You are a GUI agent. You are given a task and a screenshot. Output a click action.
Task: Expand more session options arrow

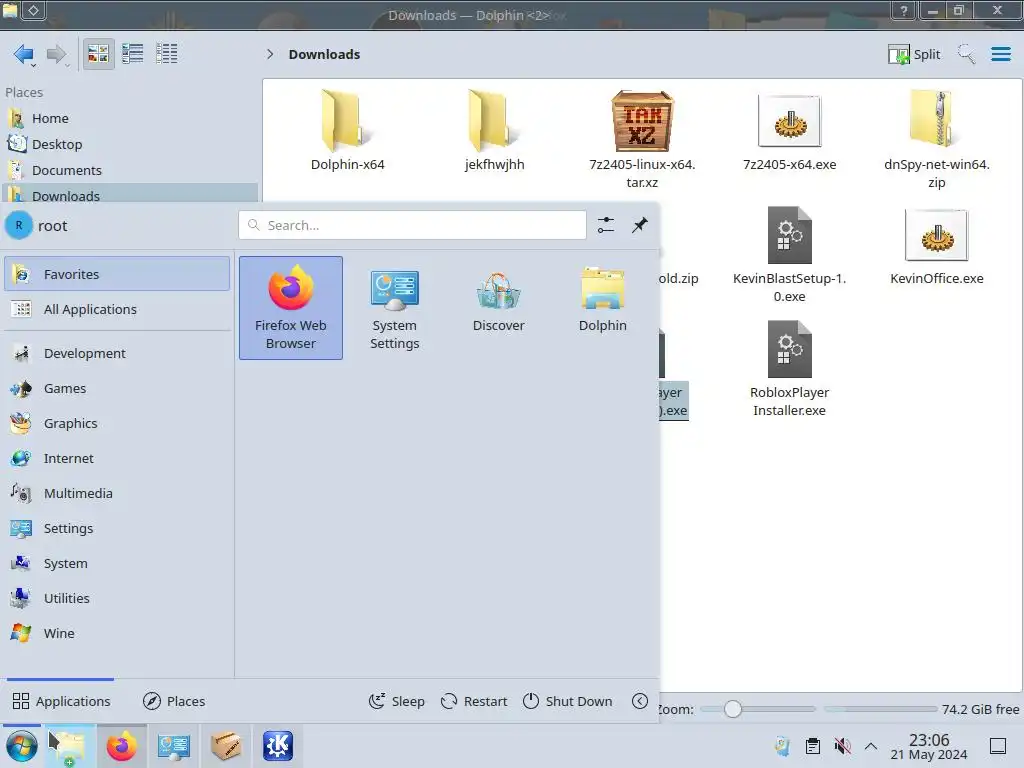[x=640, y=701]
